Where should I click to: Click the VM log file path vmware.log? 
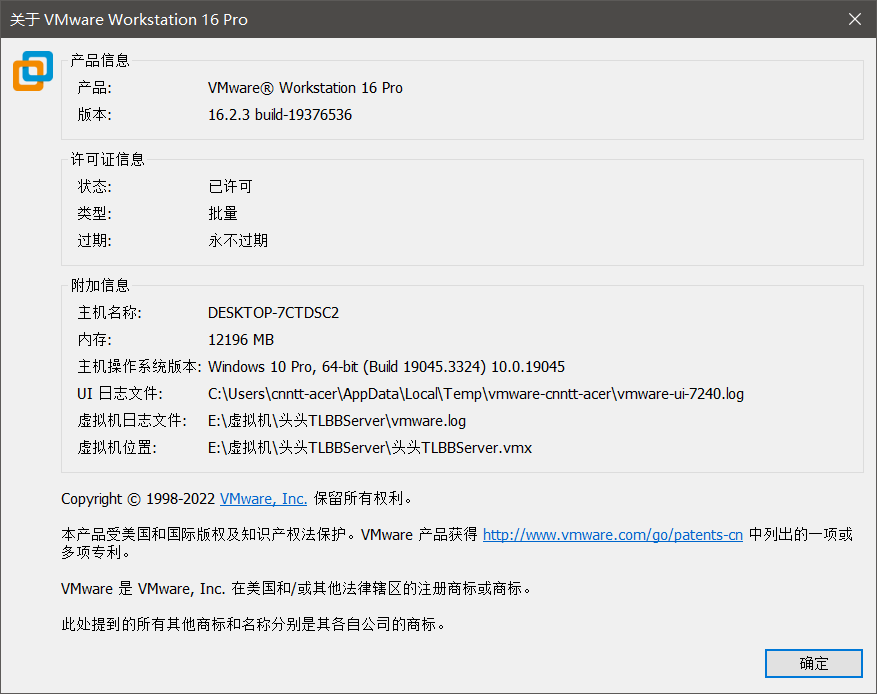[x=337, y=421]
